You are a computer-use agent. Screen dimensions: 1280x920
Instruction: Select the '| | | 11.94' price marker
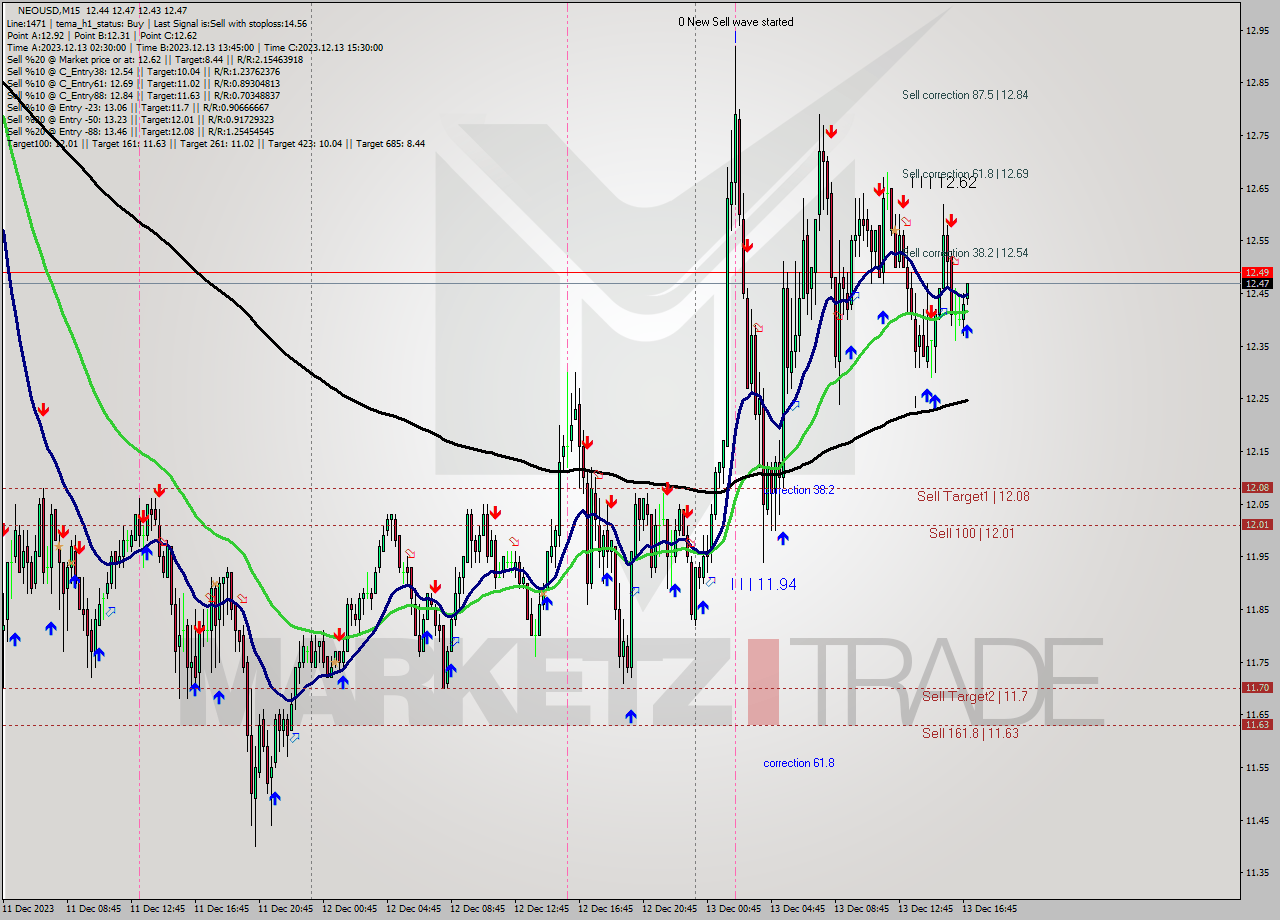[764, 584]
